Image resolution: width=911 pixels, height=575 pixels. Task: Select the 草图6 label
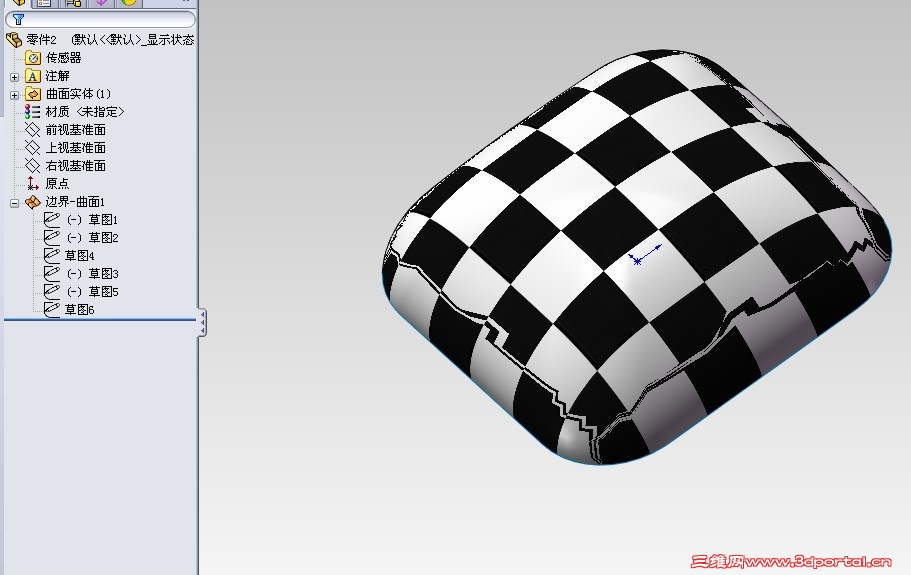(80, 310)
